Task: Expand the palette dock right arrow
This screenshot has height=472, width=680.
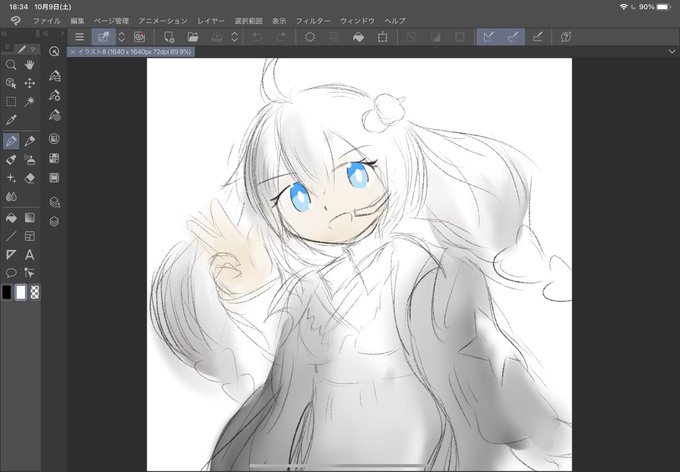Action: [x=62, y=33]
